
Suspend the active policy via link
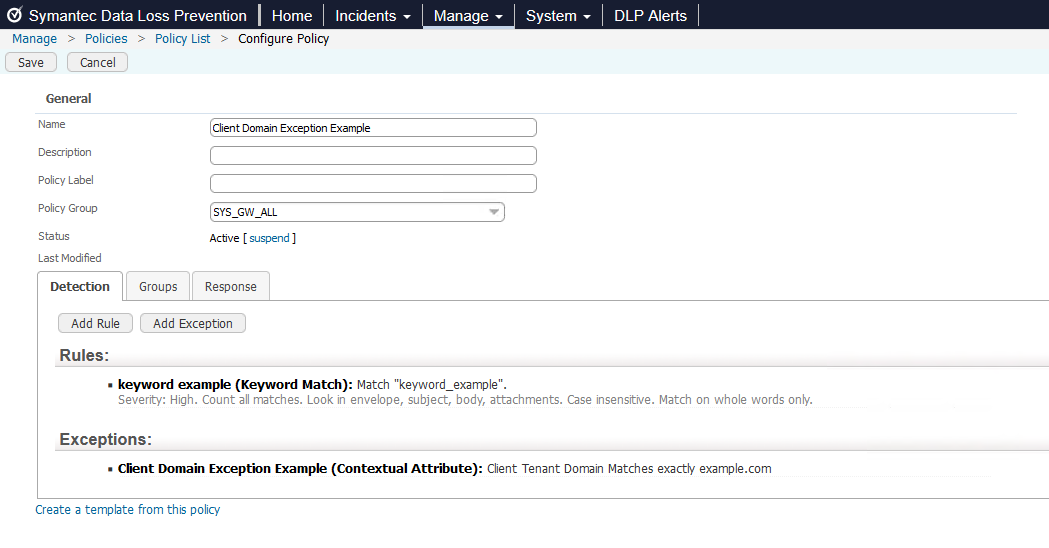tap(269, 238)
